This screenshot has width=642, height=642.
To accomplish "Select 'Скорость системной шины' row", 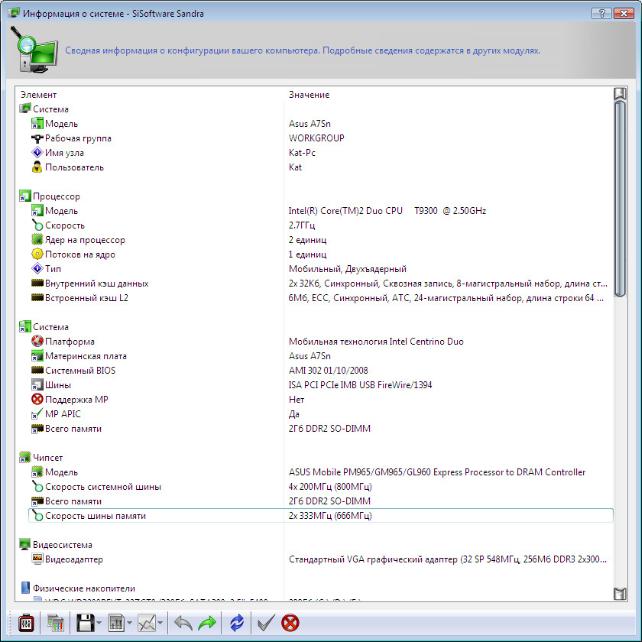I will point(321,487).
